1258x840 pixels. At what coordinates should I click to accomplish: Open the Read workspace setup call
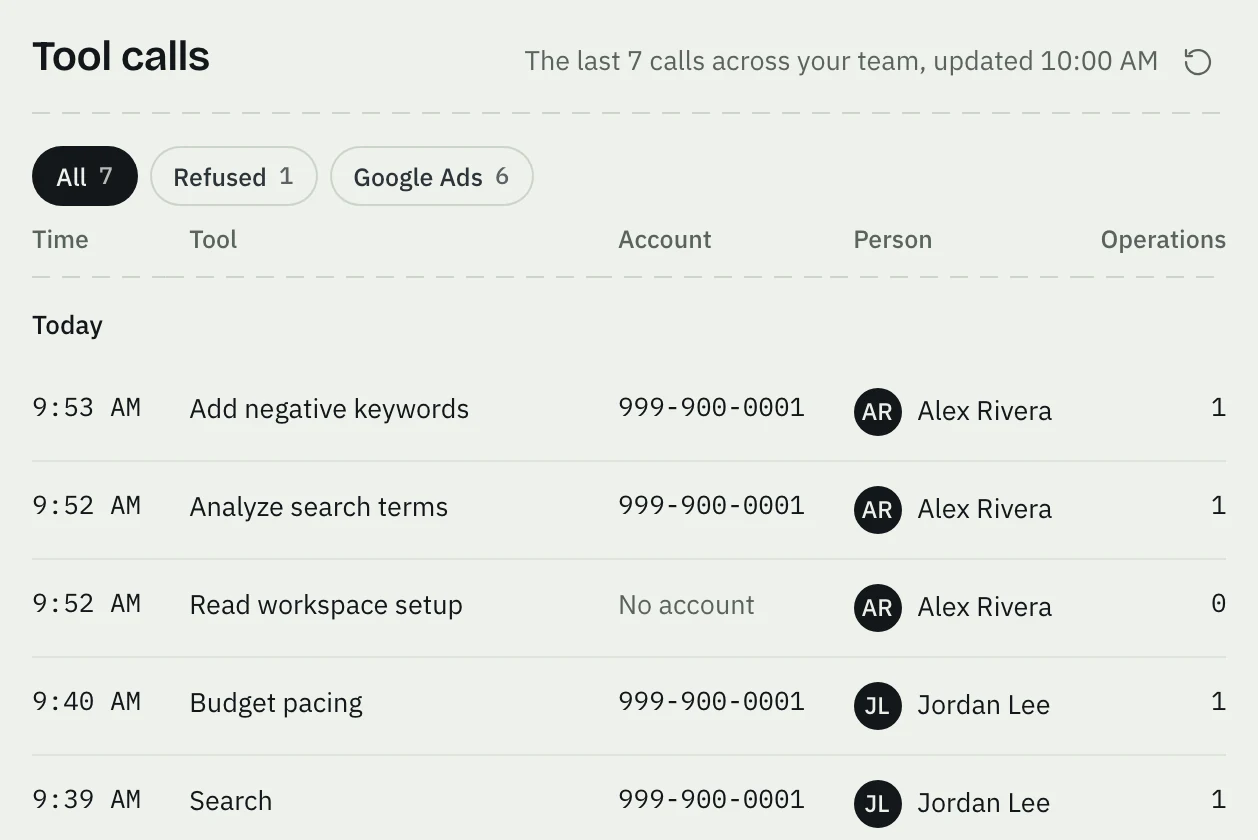click(x=629, y=607)
